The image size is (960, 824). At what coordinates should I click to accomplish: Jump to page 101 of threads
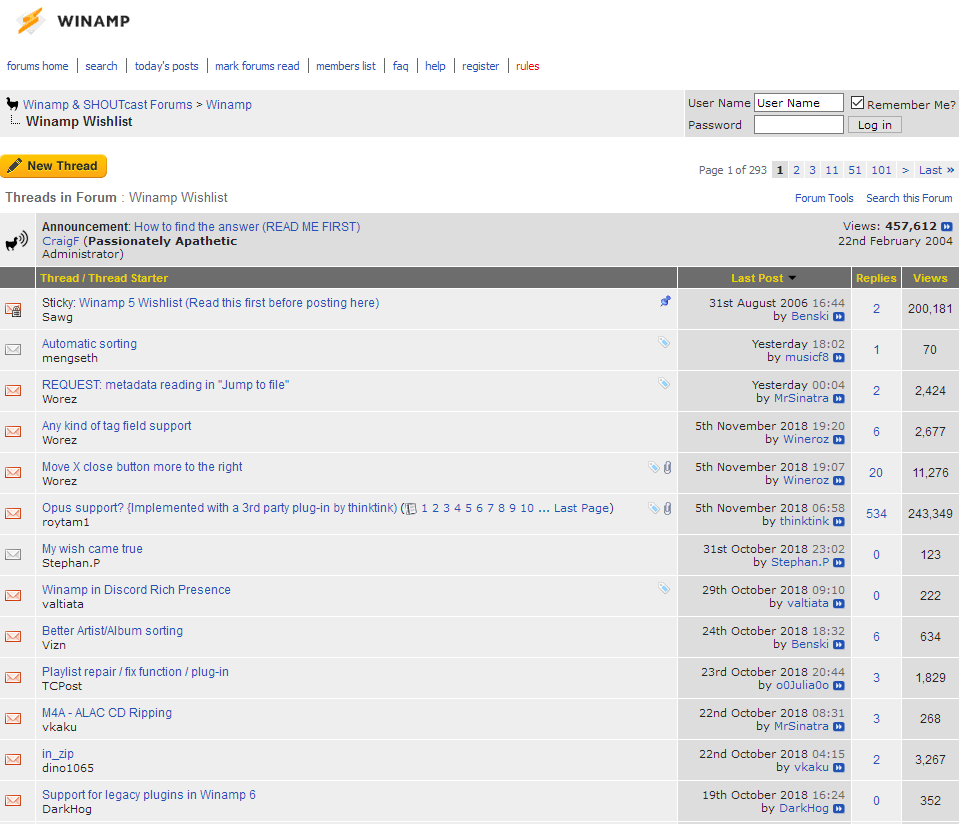click(x=881, y=170)
